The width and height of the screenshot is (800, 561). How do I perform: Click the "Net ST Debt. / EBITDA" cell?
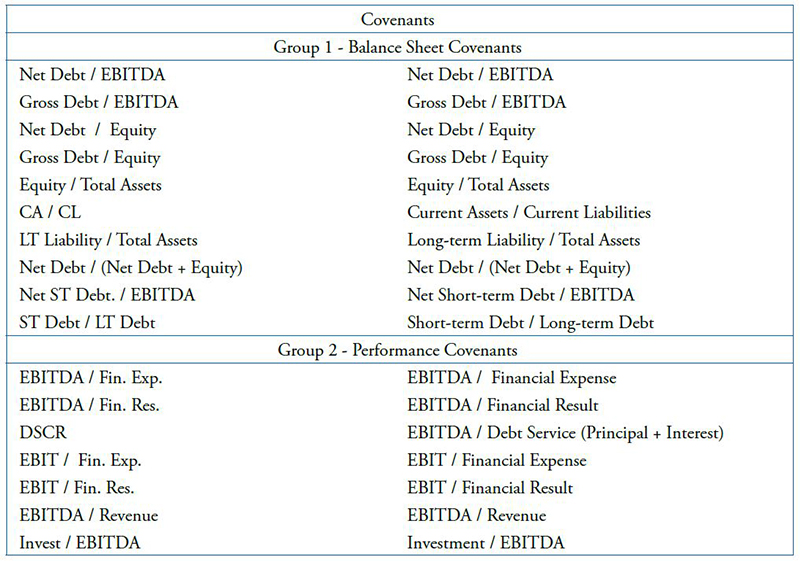107,295
